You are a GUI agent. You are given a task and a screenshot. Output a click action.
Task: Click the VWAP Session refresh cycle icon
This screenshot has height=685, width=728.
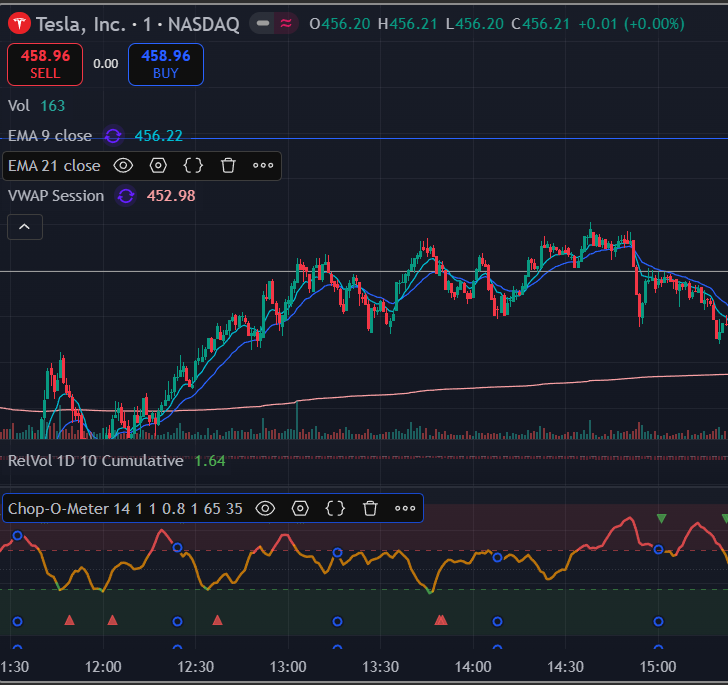coord(126,196)
